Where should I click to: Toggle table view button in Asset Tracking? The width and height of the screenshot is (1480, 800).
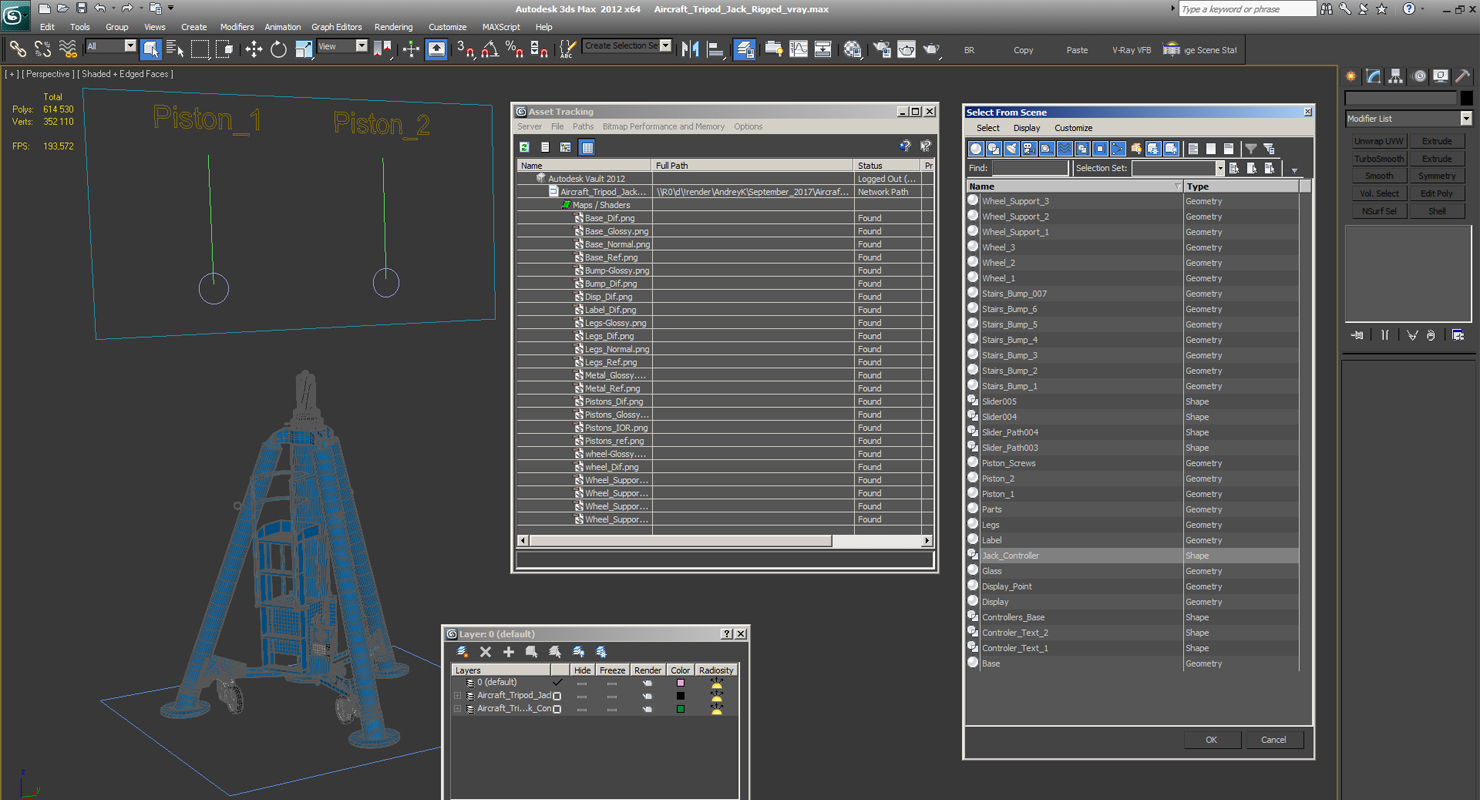(x=587, y=147)
